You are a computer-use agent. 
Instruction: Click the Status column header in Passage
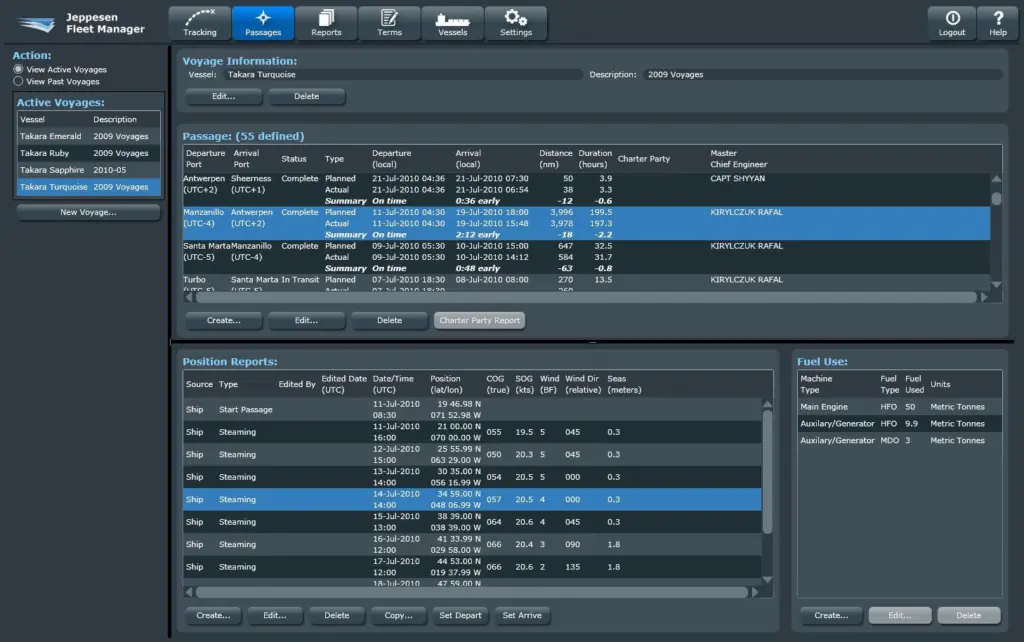[294, 159]
